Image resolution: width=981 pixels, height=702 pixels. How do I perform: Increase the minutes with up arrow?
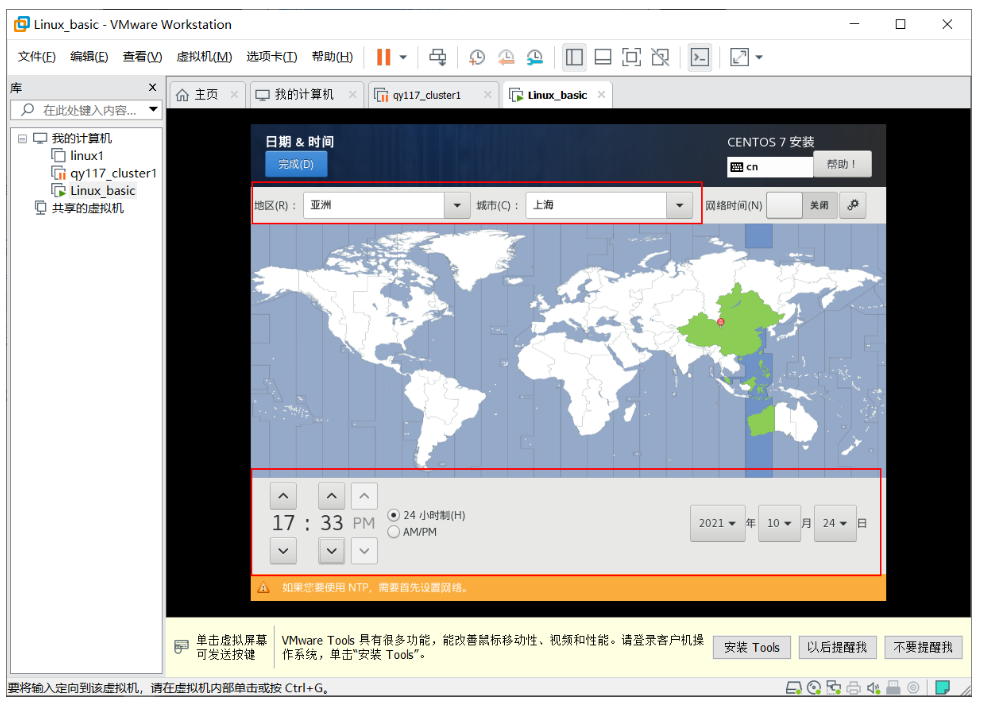(332, 496)
